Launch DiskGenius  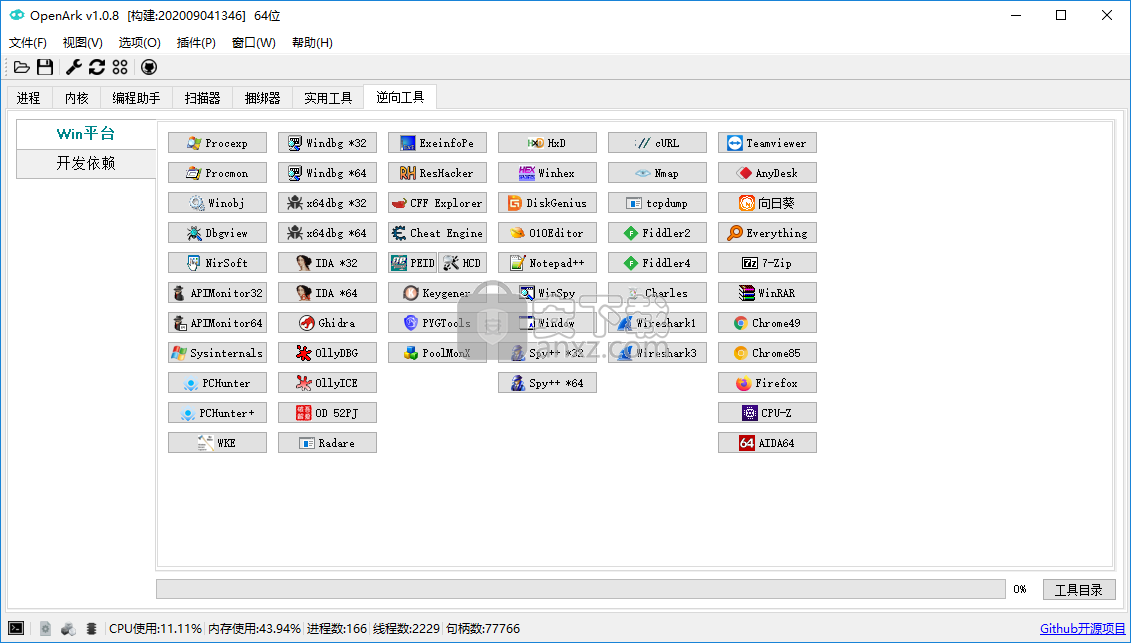pos(547,203)
